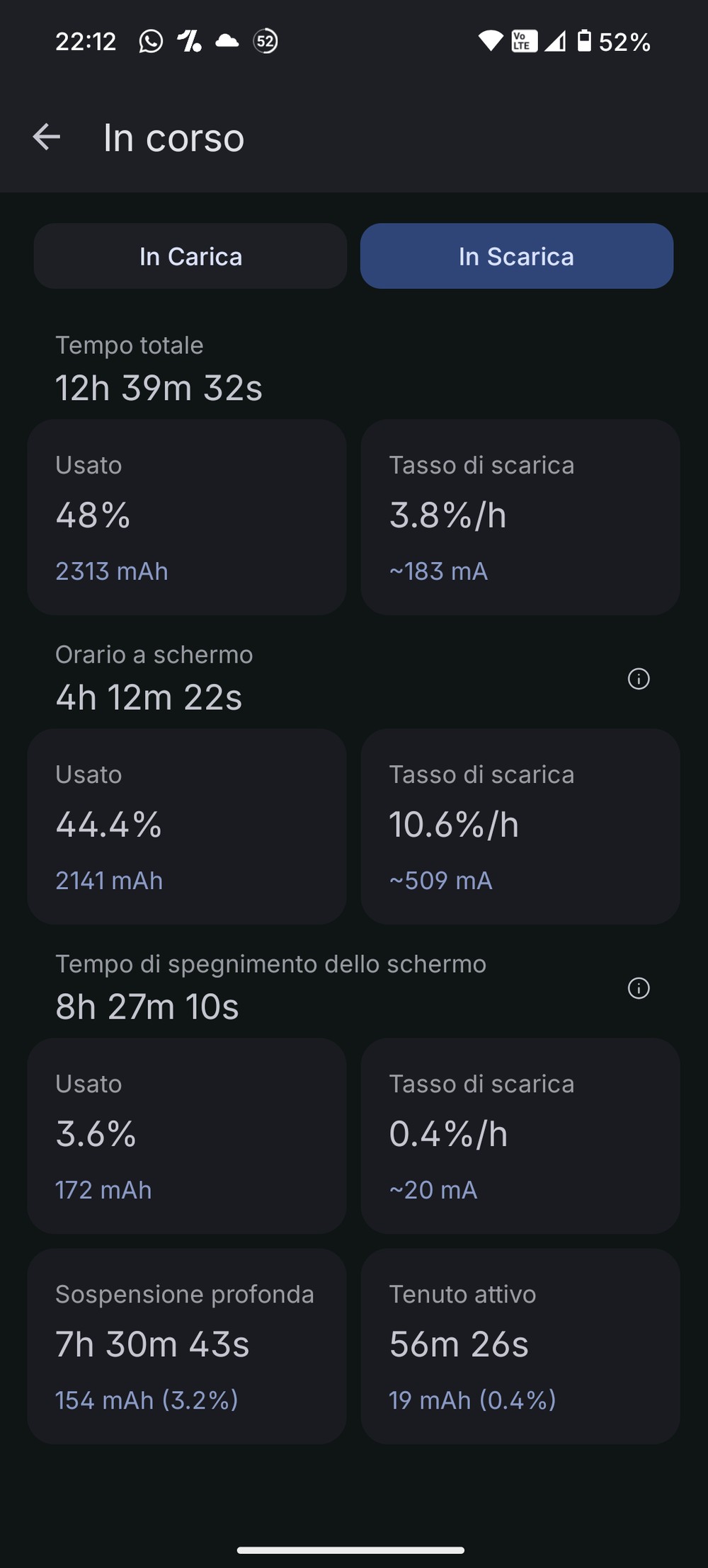Tap the screen-off Usato 3.6% card
708x1568 pixels.
point(187,1136)
